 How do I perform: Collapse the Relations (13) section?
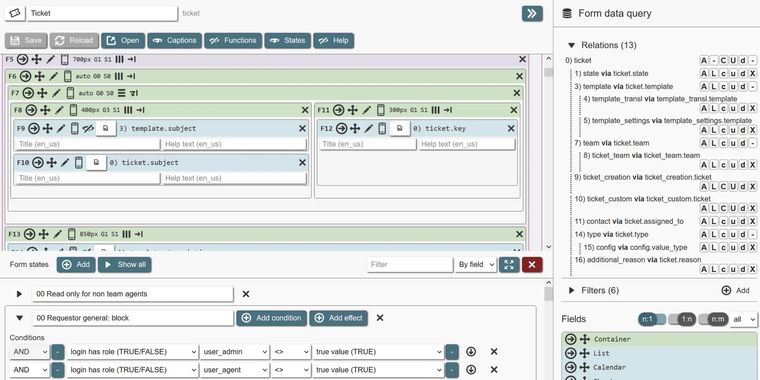[571, 45]
